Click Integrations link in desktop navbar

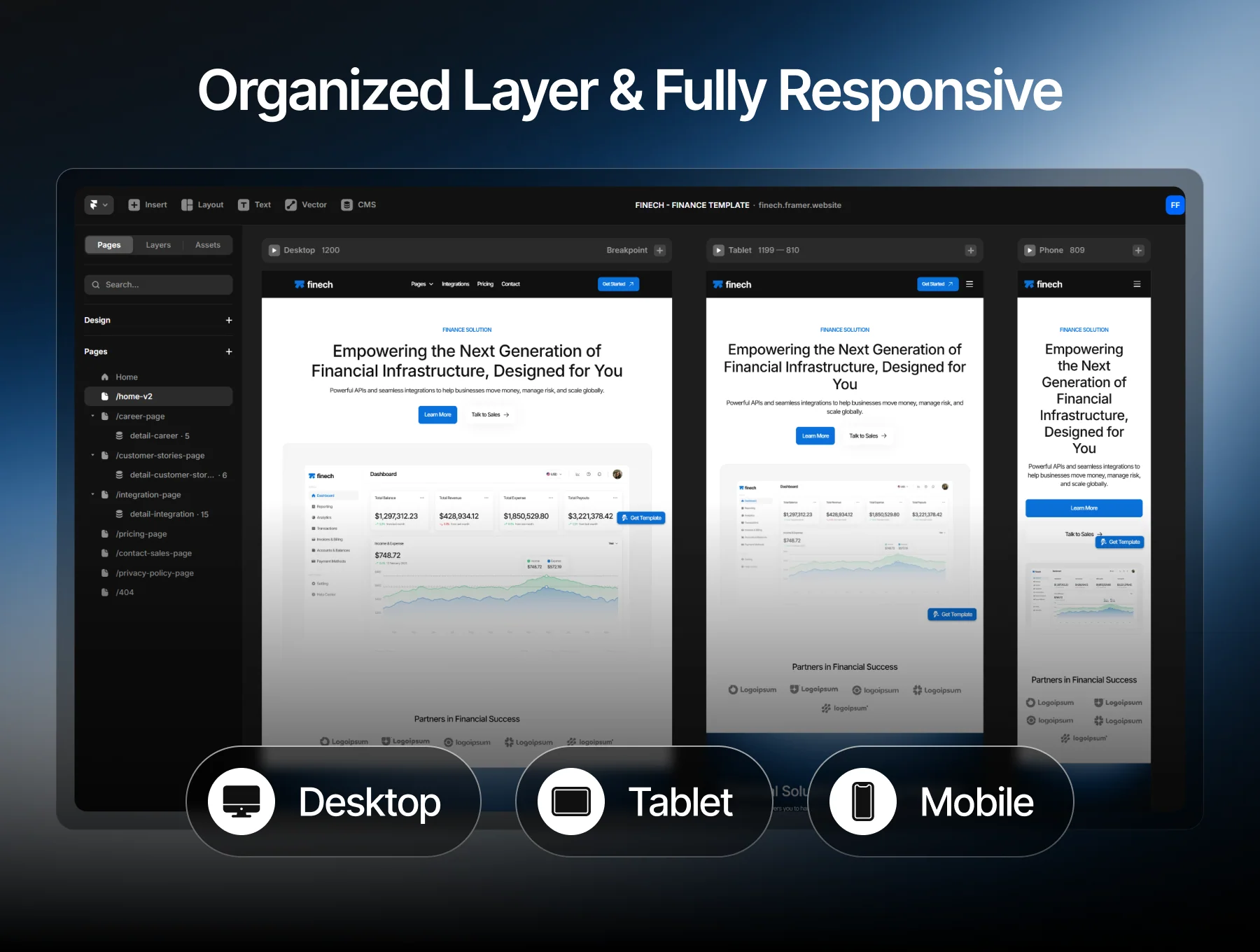pos(456,284)
